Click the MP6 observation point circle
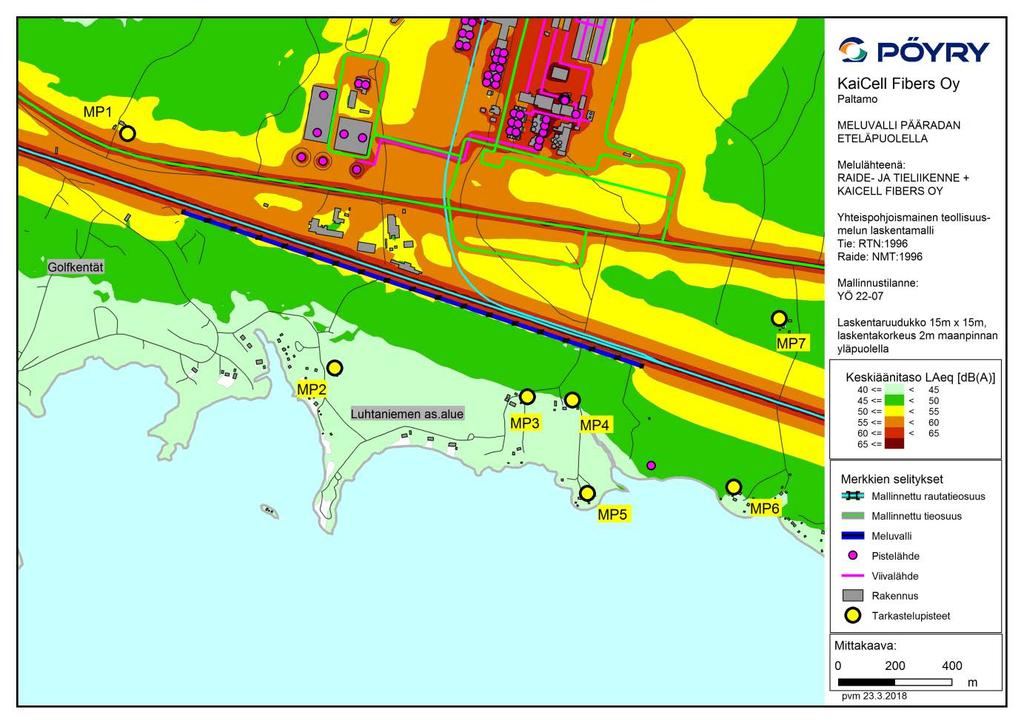This screenshot has height=724, width=1024. pyautogui.click(x=733, y=487)
